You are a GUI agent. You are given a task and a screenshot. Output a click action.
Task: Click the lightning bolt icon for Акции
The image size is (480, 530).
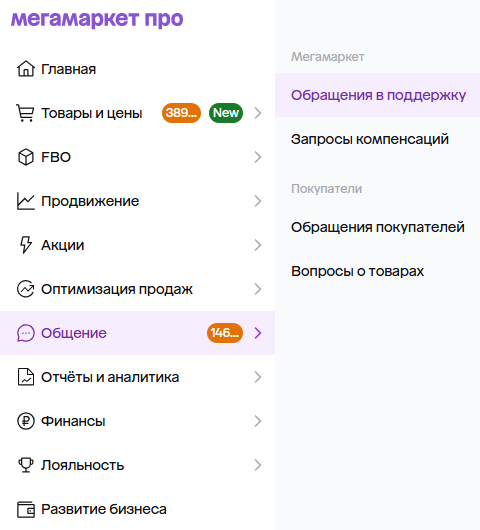tap(26, 245)
